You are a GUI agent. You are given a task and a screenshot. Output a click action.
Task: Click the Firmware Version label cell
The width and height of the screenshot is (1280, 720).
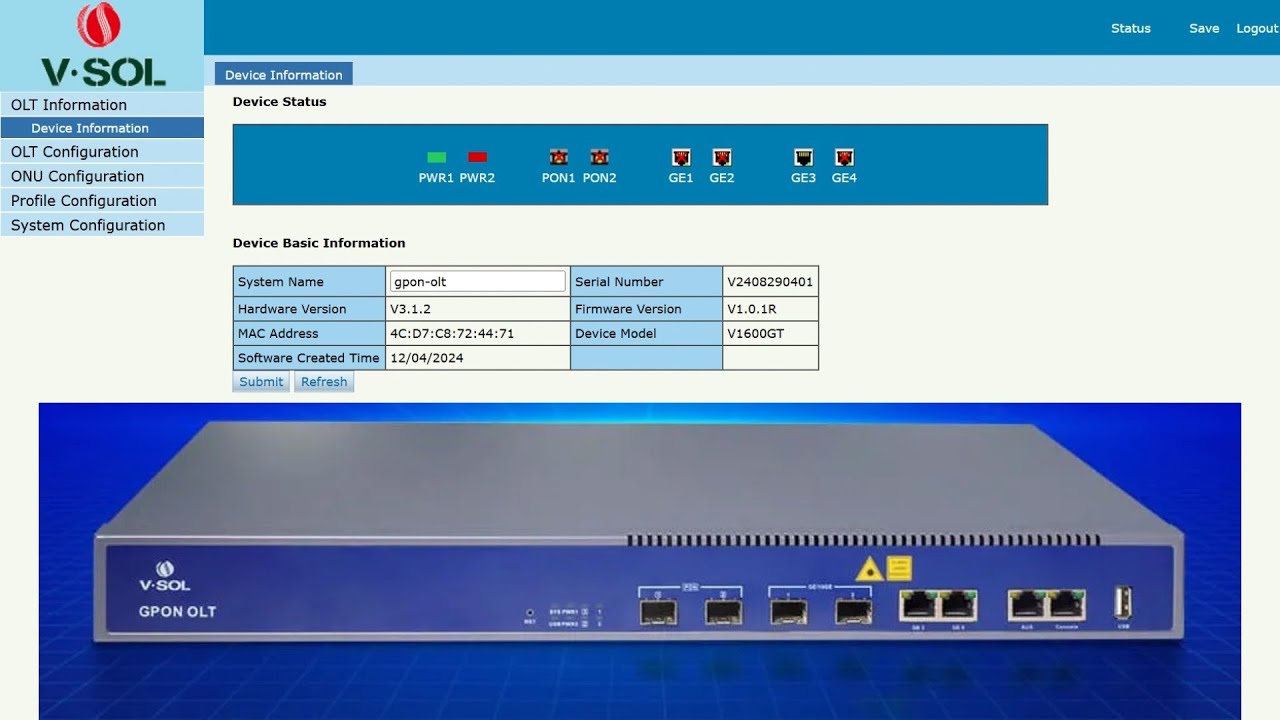click(x=646, y=309)
